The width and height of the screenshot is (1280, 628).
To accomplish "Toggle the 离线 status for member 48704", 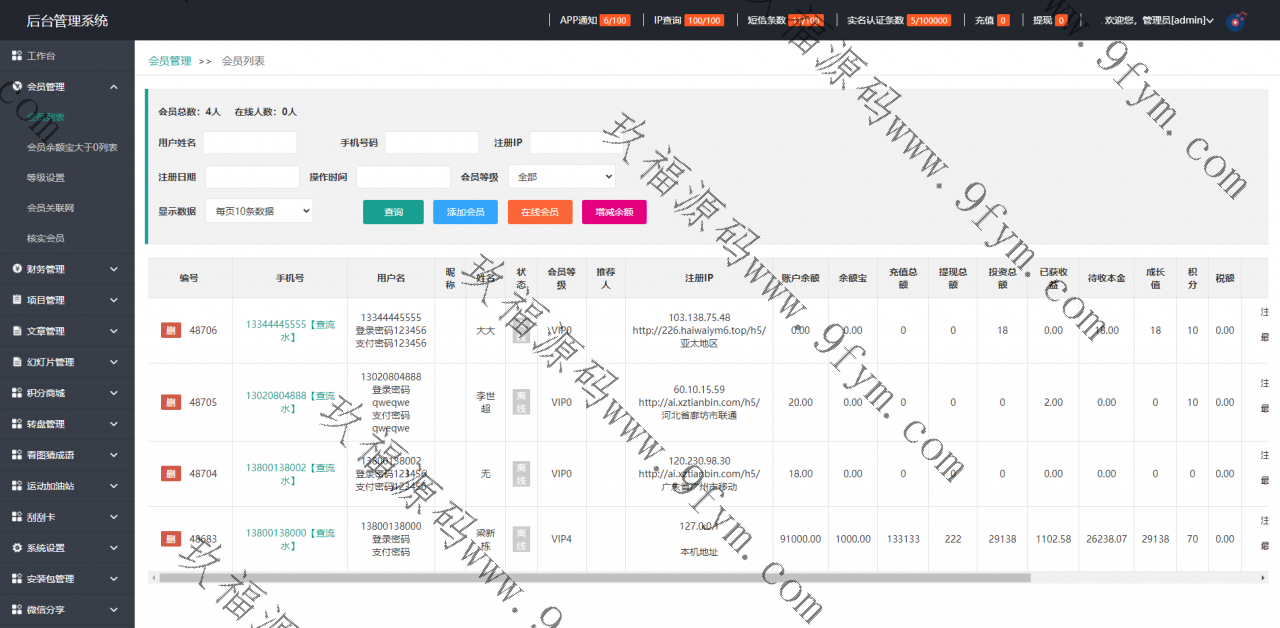I will [x=521, y=474].
